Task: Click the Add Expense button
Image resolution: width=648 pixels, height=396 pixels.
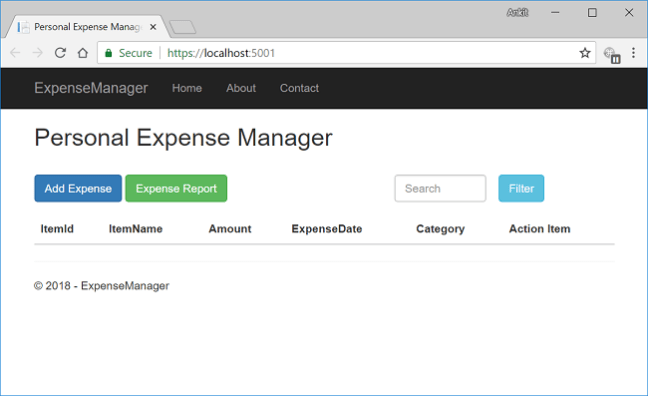Action: (78, 188)
